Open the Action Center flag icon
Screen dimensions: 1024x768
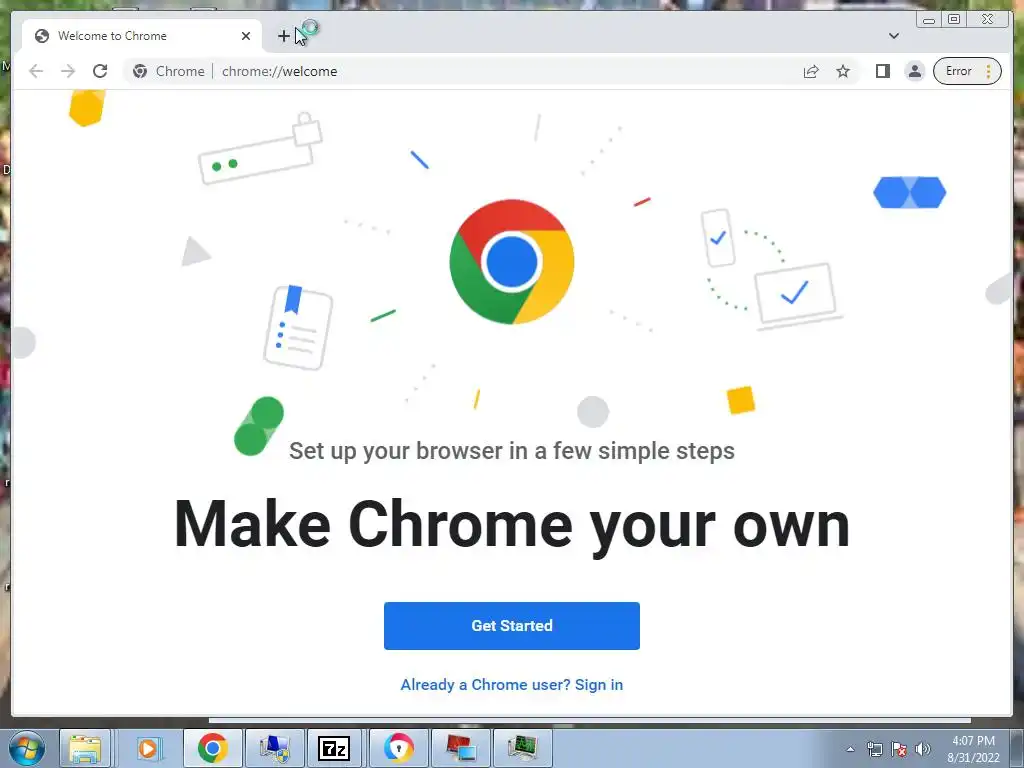coord(899,749)
